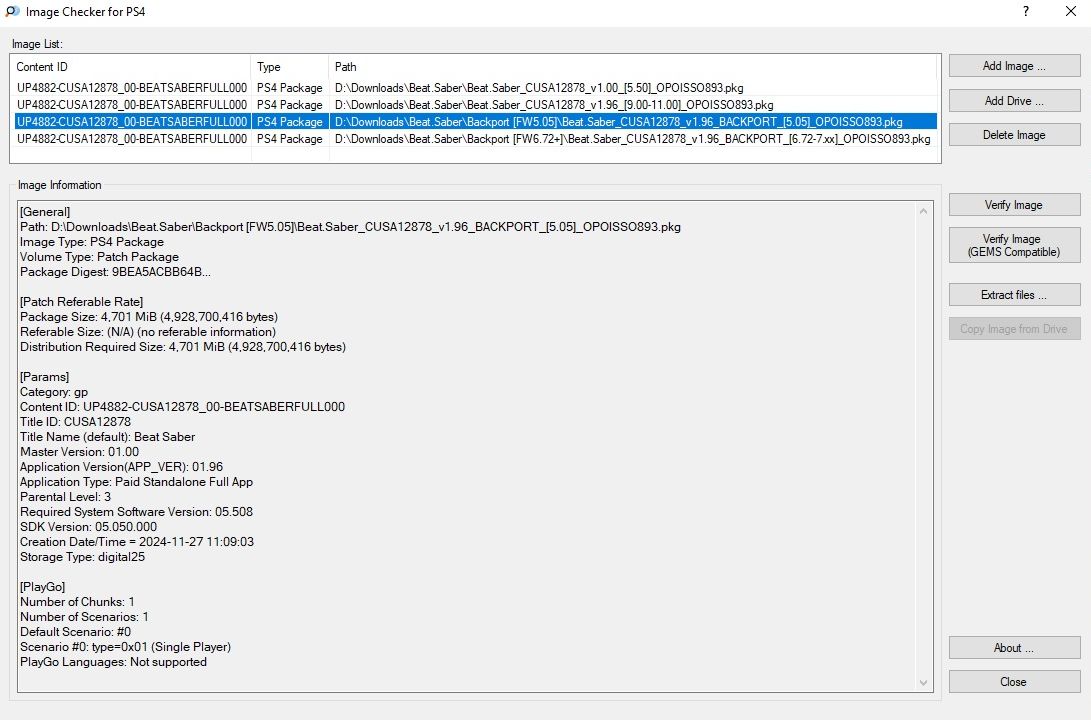Select the BACKPORT [6.72-7.xx] package row
This screenshot has width=1091, height=720.
point(632,139)
